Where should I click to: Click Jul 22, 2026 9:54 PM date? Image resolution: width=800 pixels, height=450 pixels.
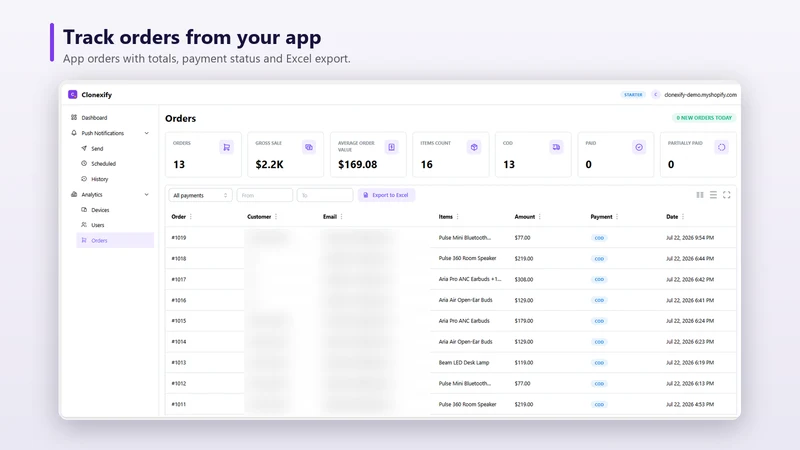[690, 238]
